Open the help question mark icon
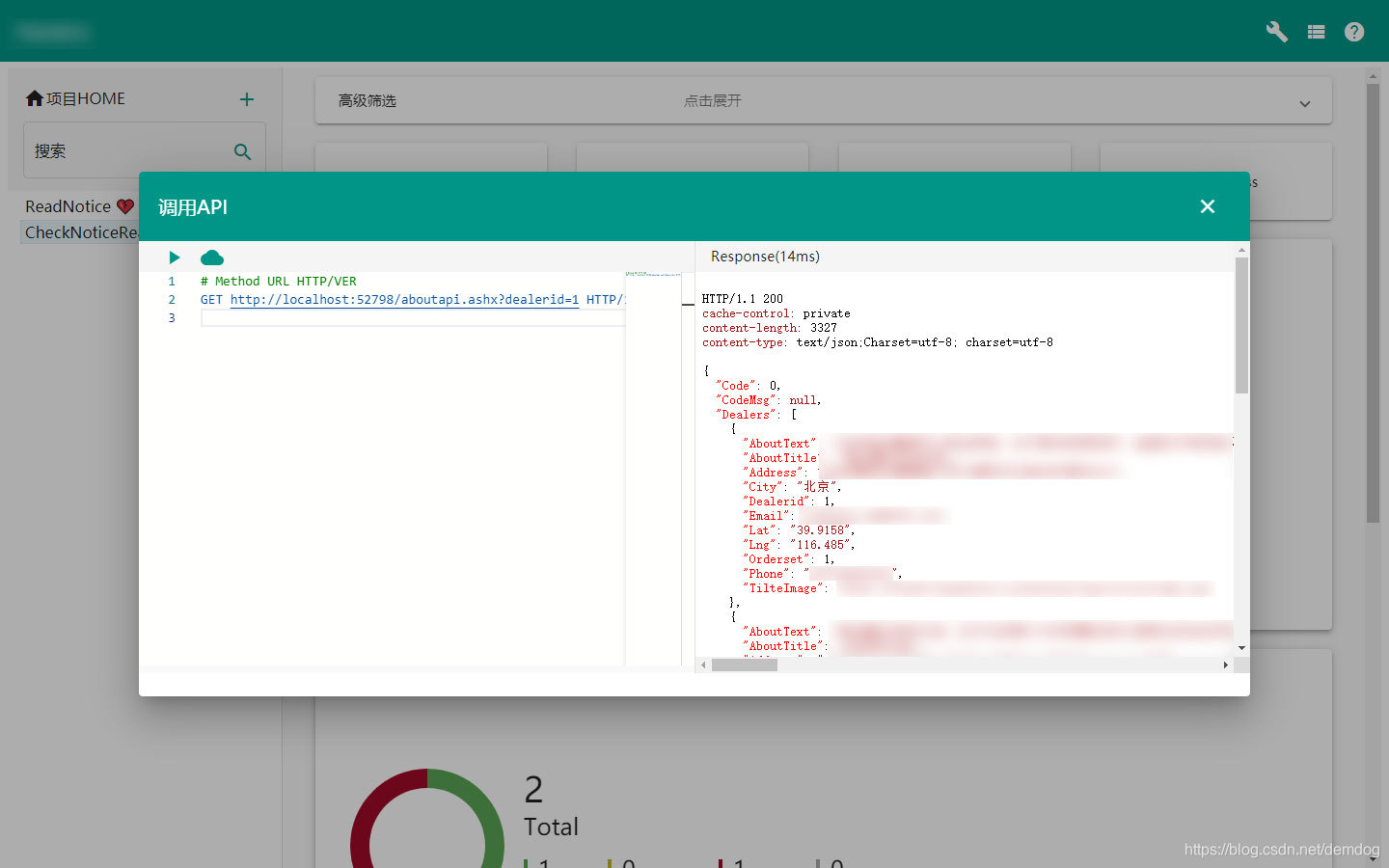 pyautogui.click(x=1354, y=32)
